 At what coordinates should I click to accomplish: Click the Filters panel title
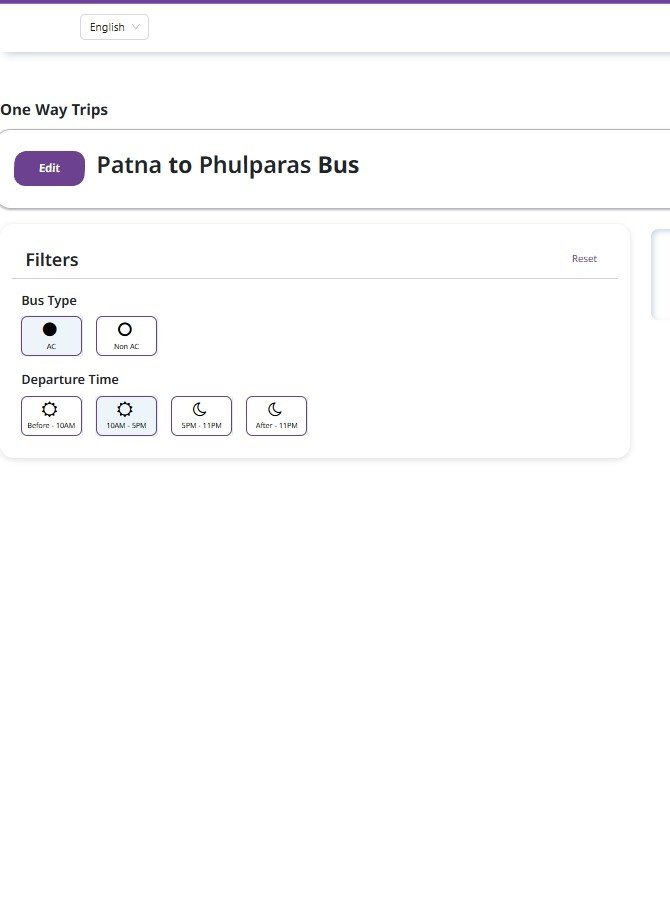point(52,260)
